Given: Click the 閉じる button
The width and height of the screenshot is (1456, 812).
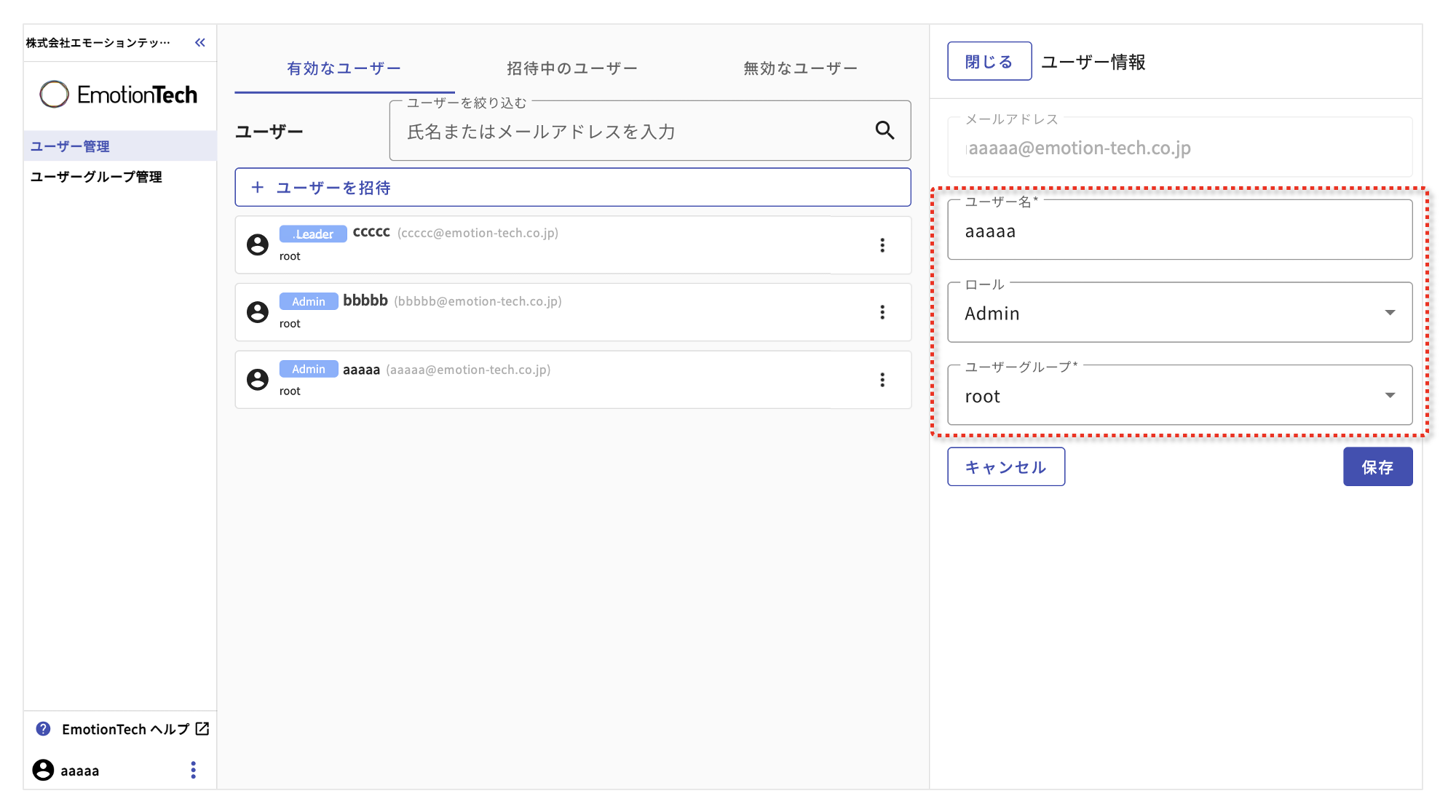Looking at the screenshot, I should [x=989, y=61].
